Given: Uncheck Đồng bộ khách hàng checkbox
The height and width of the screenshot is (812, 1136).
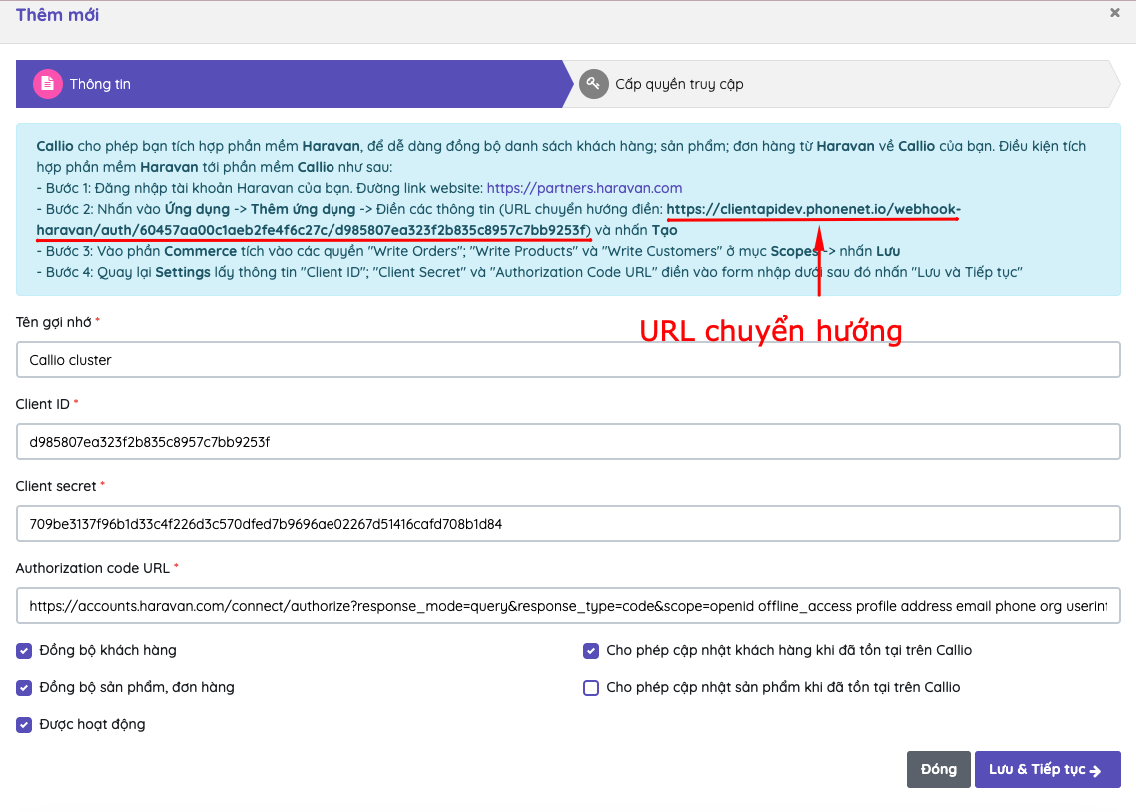Looking at the screenshot, I should [24, 651].
